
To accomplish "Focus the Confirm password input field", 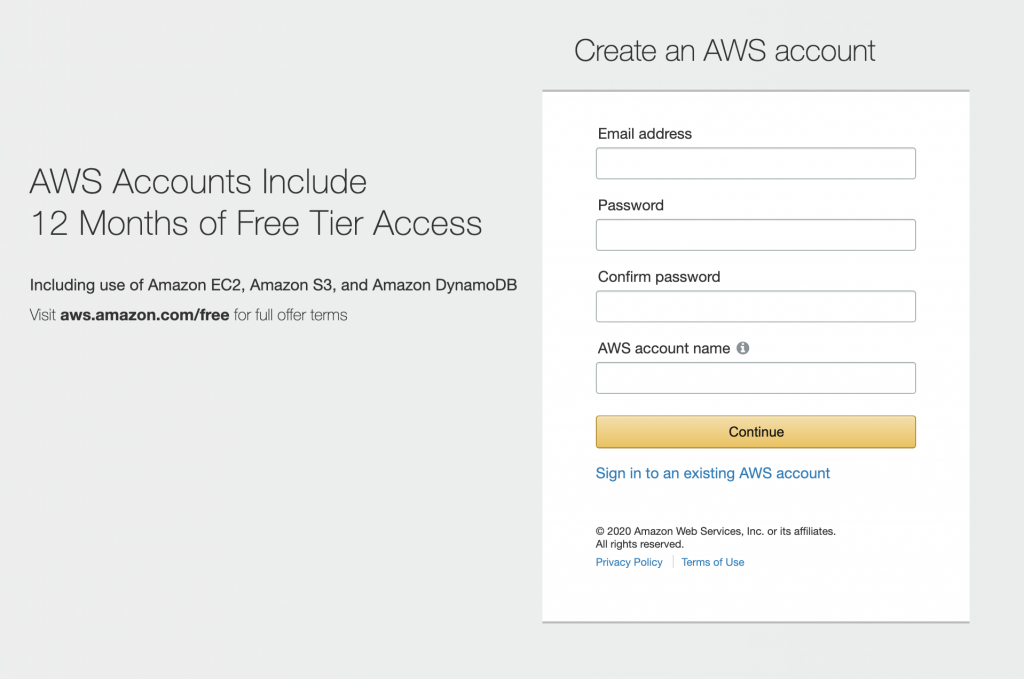I will (755, 306).
